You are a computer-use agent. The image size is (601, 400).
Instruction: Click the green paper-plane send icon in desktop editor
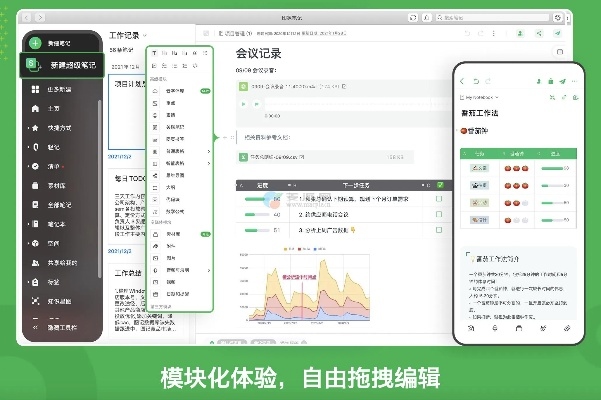pyautogui.click(x=558, y=33)
